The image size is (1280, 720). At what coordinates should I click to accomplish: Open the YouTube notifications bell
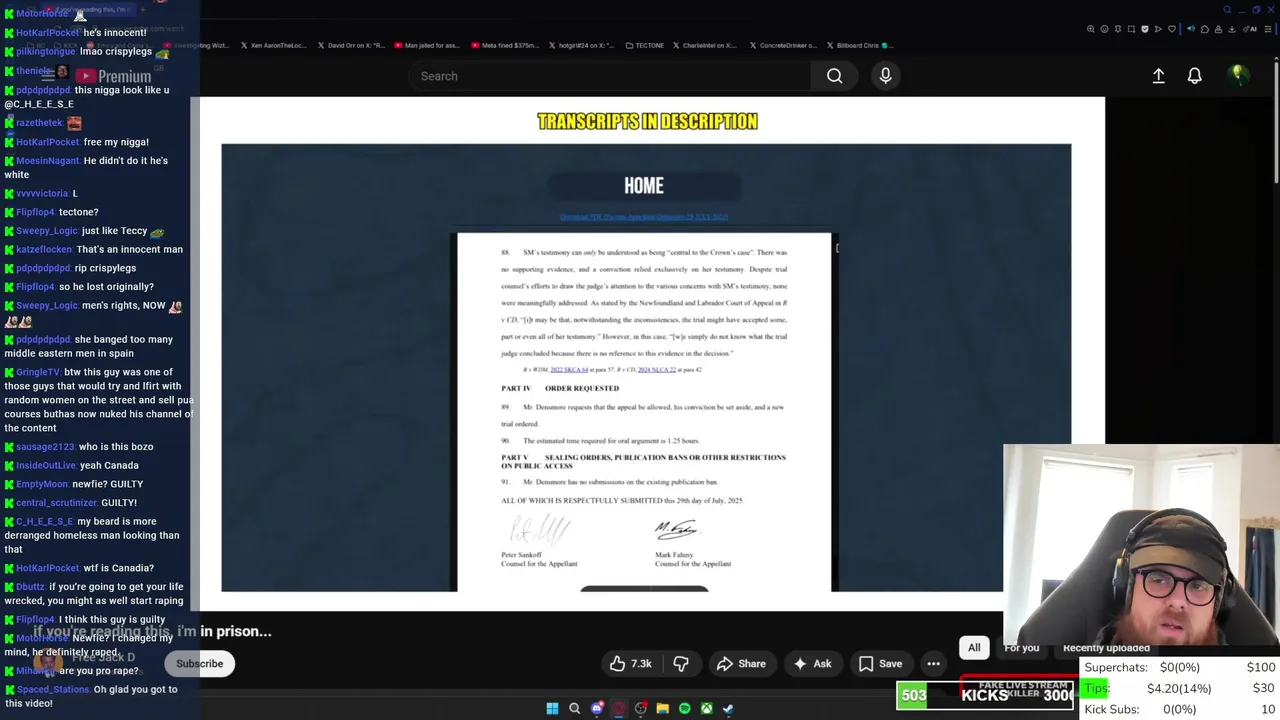[1194, 76]
